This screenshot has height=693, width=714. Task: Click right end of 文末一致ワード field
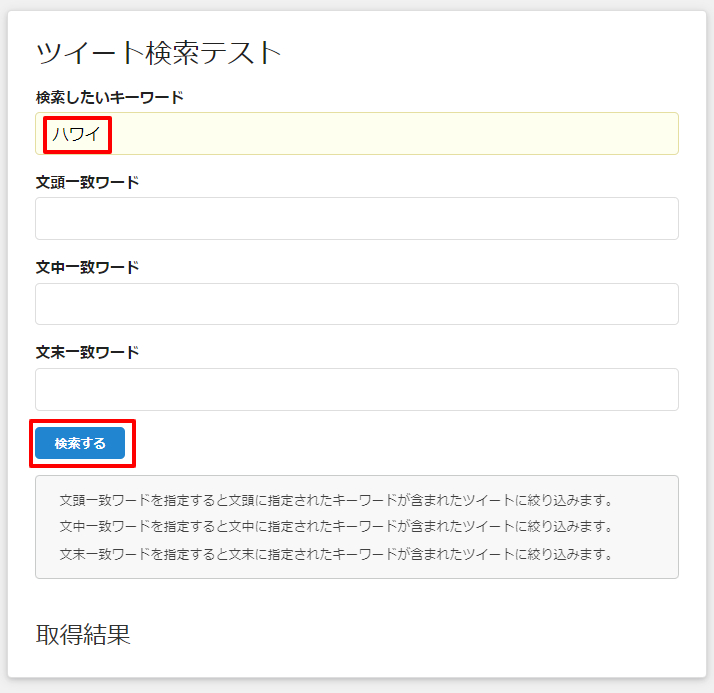[660, 389]
